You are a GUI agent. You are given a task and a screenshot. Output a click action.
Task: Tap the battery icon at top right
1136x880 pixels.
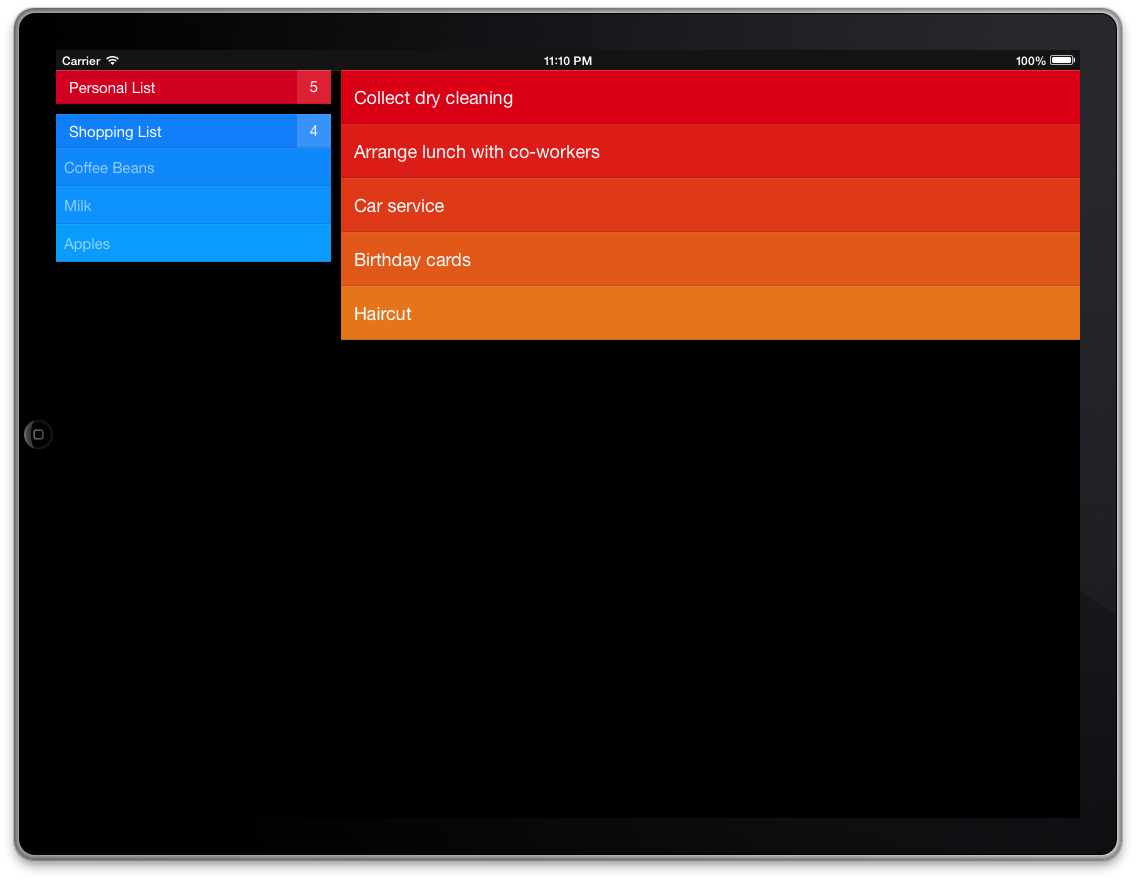coord(1063,60)
